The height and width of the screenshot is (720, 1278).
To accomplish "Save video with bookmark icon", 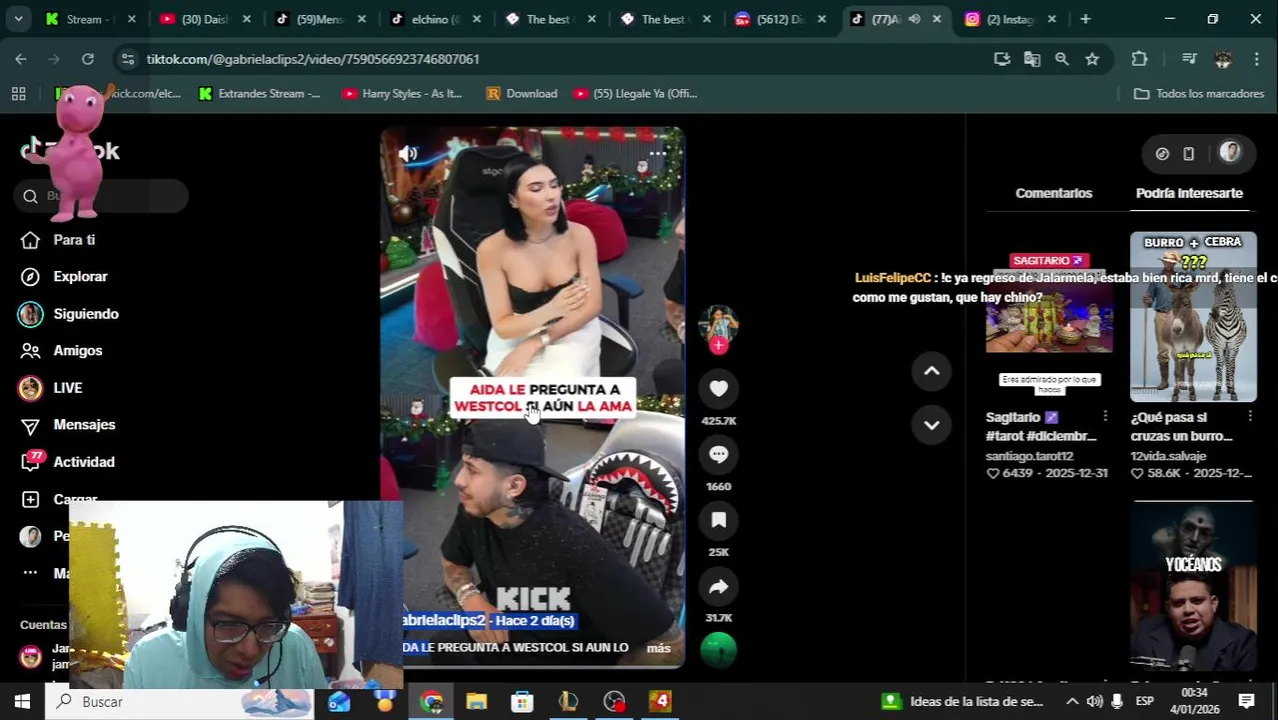I will [x=718, y=520].
